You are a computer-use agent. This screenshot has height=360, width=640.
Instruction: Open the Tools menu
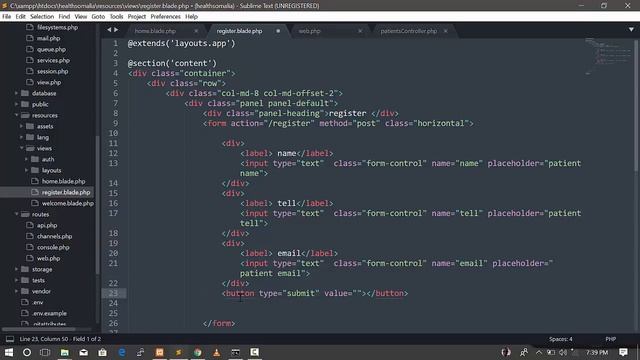pos(116,17)
